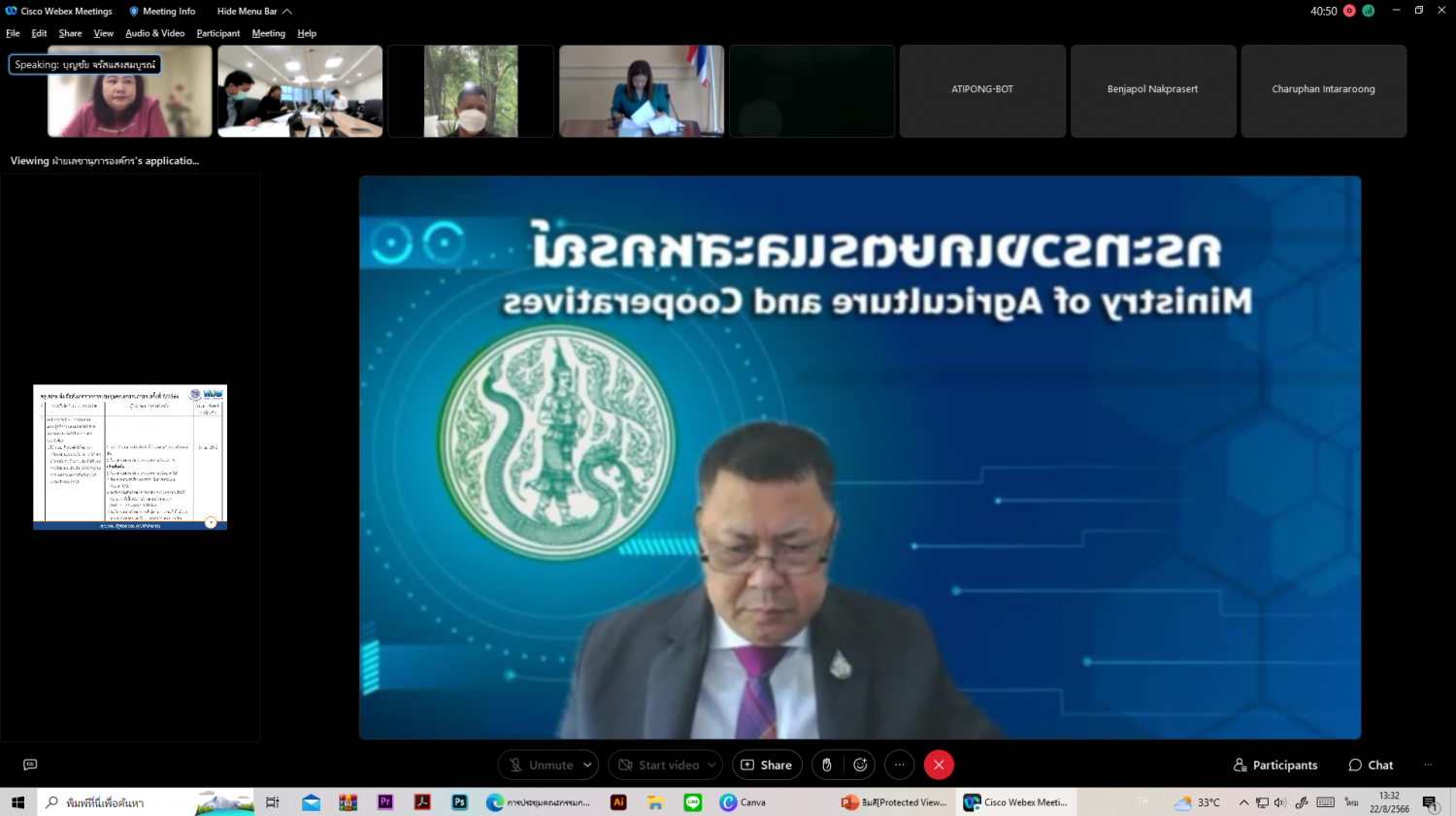Open WinRAR from the taskbar

point(347,802)
